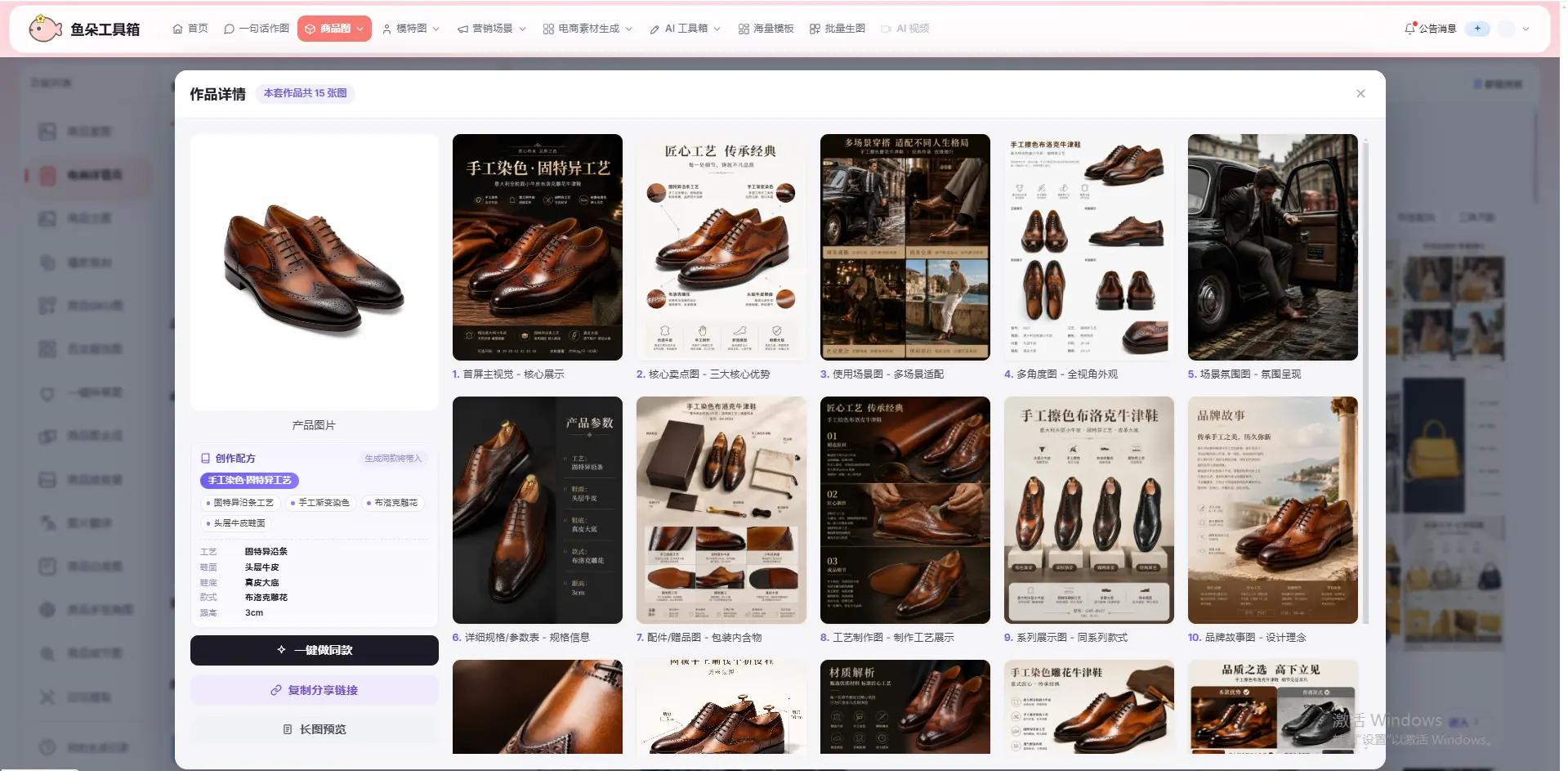Open thumbnail 9 系列展示图
This screenshot has height=771, width=1568.
[x=1089, y=510]
